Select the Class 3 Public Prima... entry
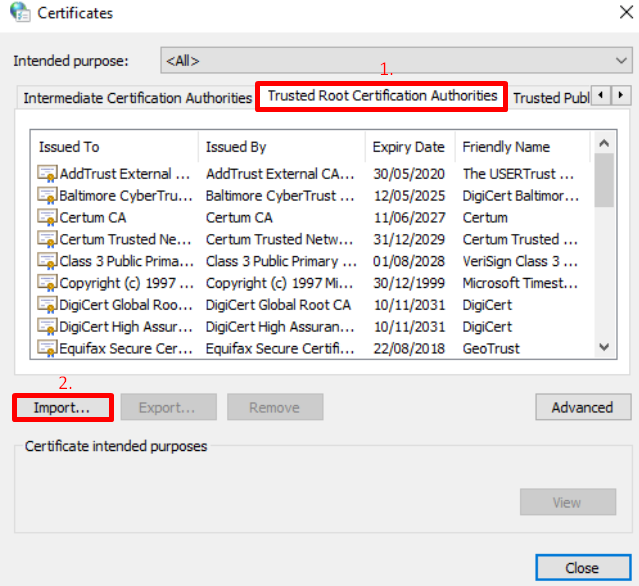Screen dimensions: 639x586 click(126, 261)
